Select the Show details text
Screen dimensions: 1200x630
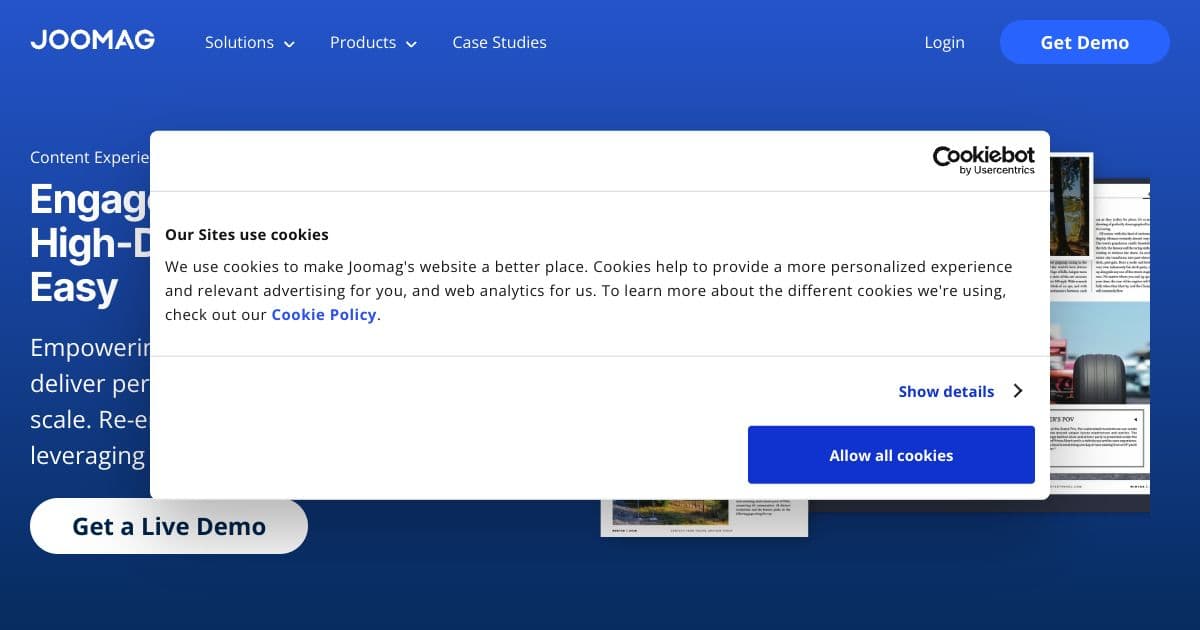point(946,391)
